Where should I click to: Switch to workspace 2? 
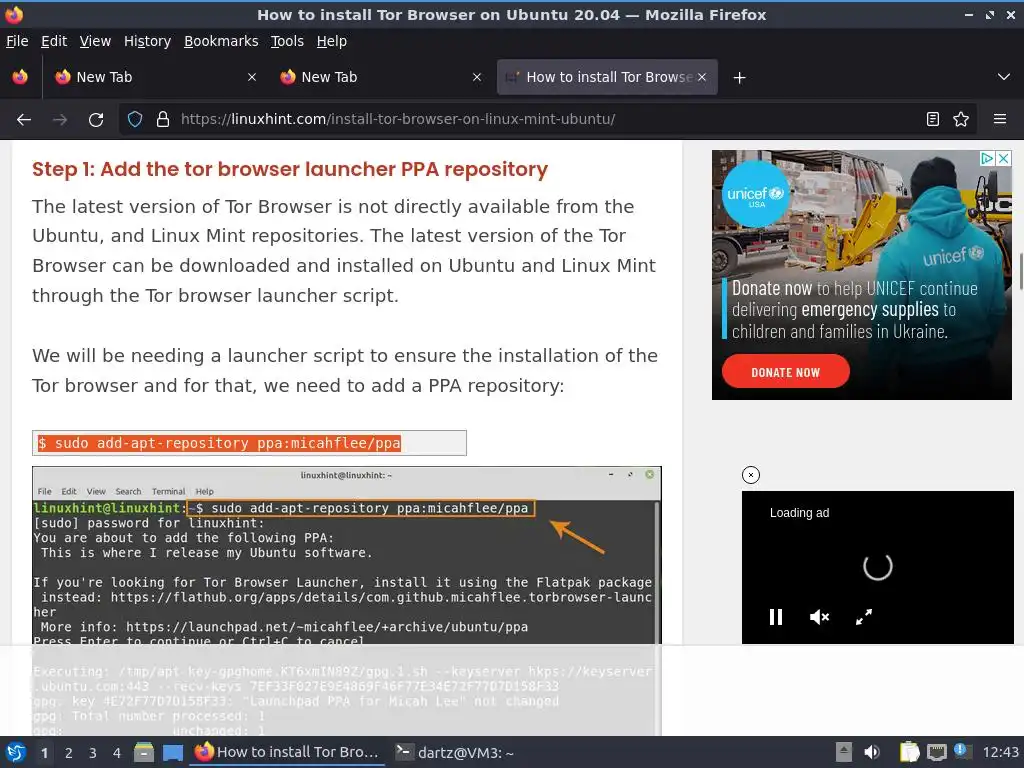tap(69, 753)
